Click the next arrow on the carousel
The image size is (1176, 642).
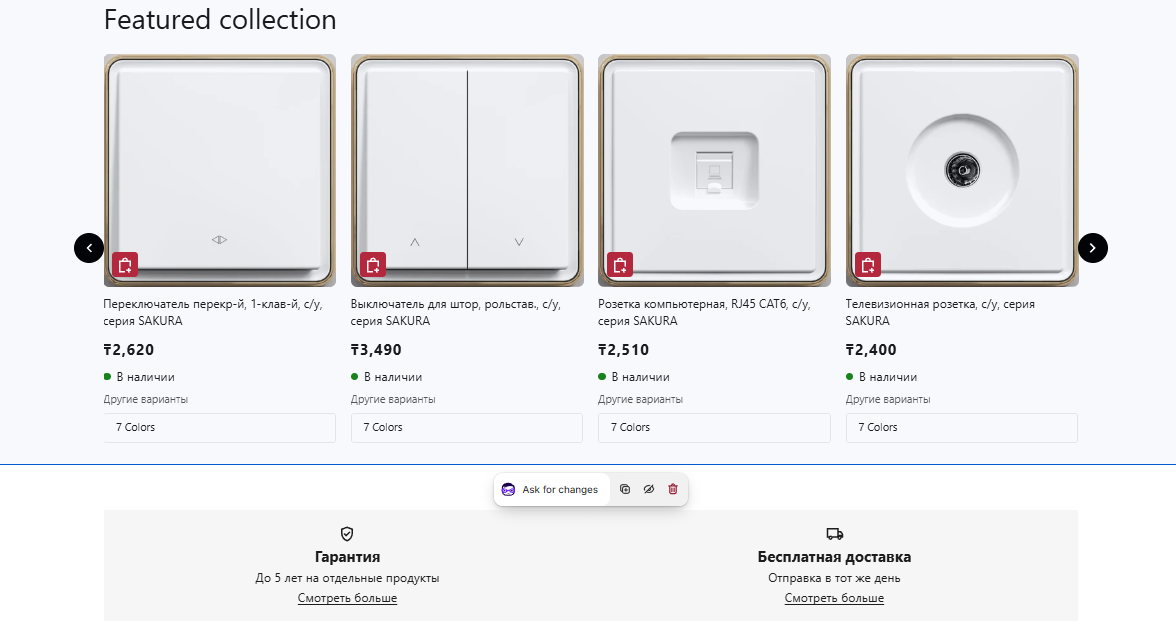click(1092, 248)
